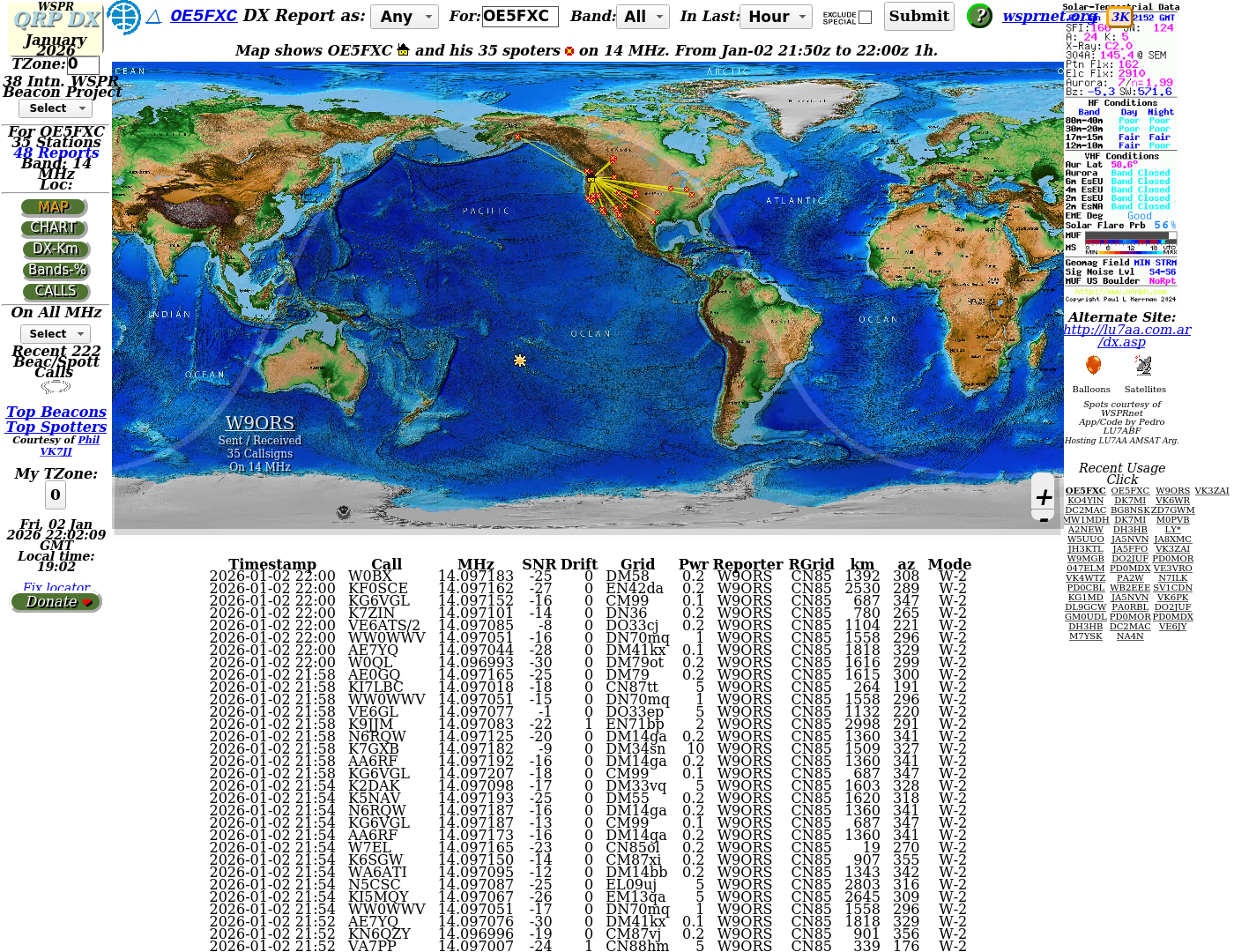The width and height of the screenshot is (1234, 952).
Task: Click the blue globe icon
Action: [123, 17]
